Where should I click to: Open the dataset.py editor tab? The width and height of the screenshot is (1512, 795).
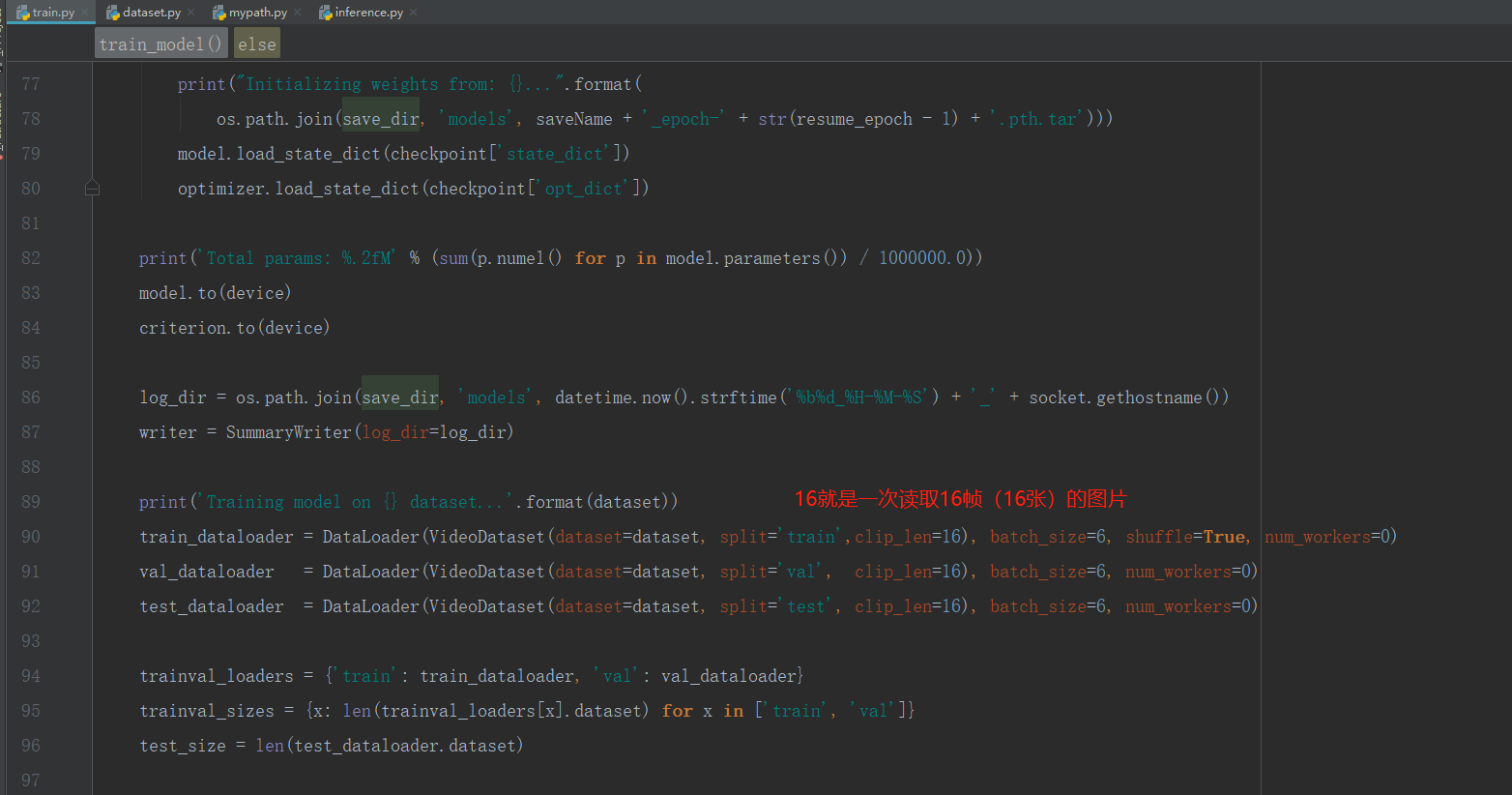click(x=152, y=13)
